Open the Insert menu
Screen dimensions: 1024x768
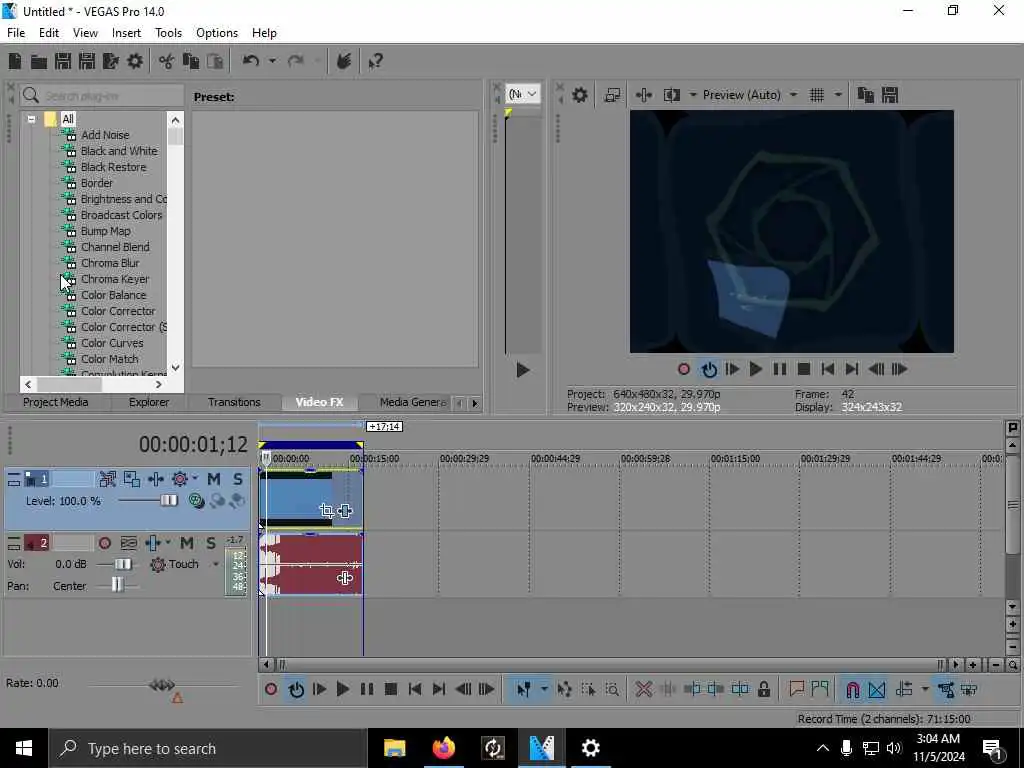(x=126, y=33)
